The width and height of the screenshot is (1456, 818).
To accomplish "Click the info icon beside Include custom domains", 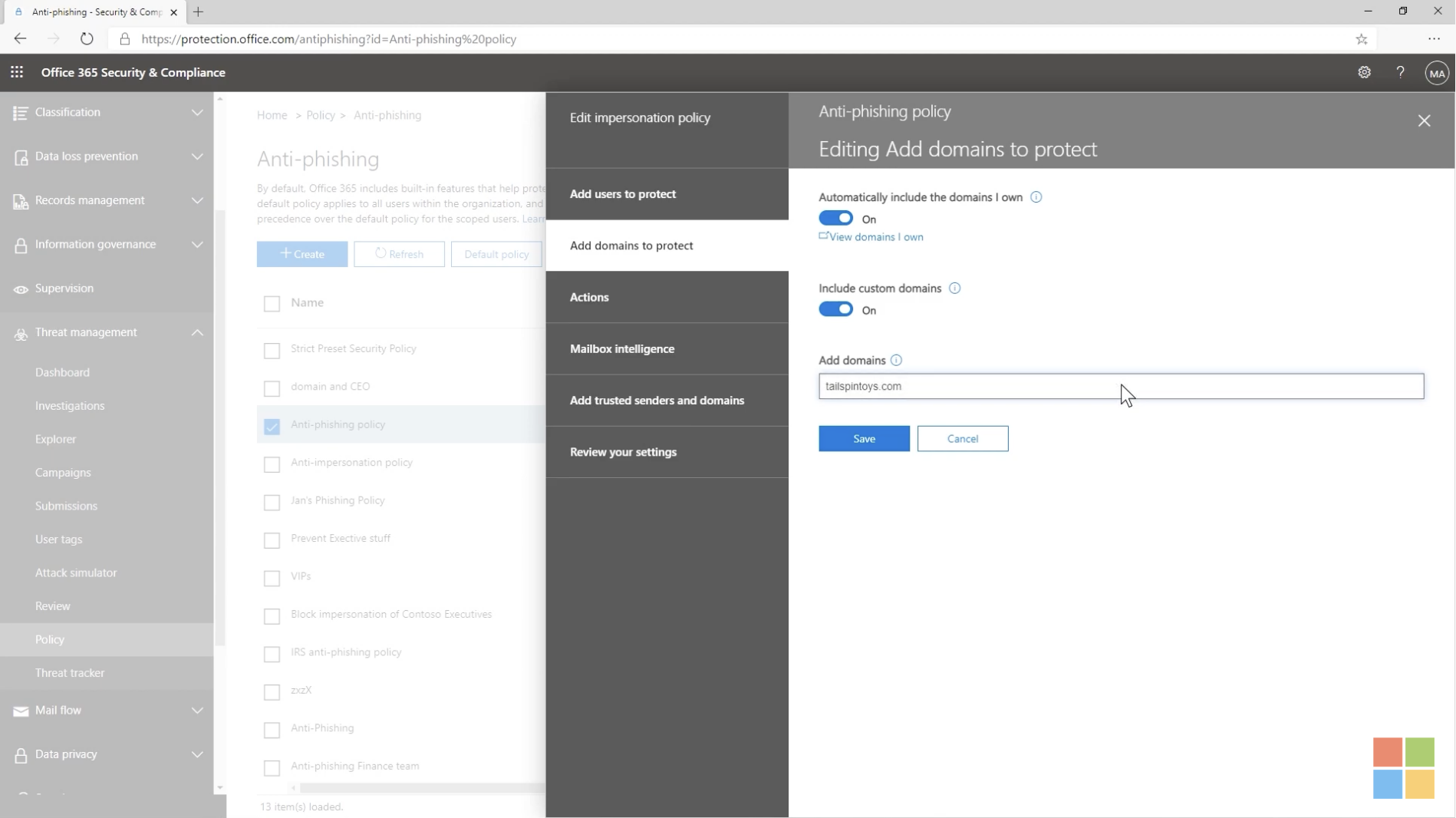I will click(954, 288).
